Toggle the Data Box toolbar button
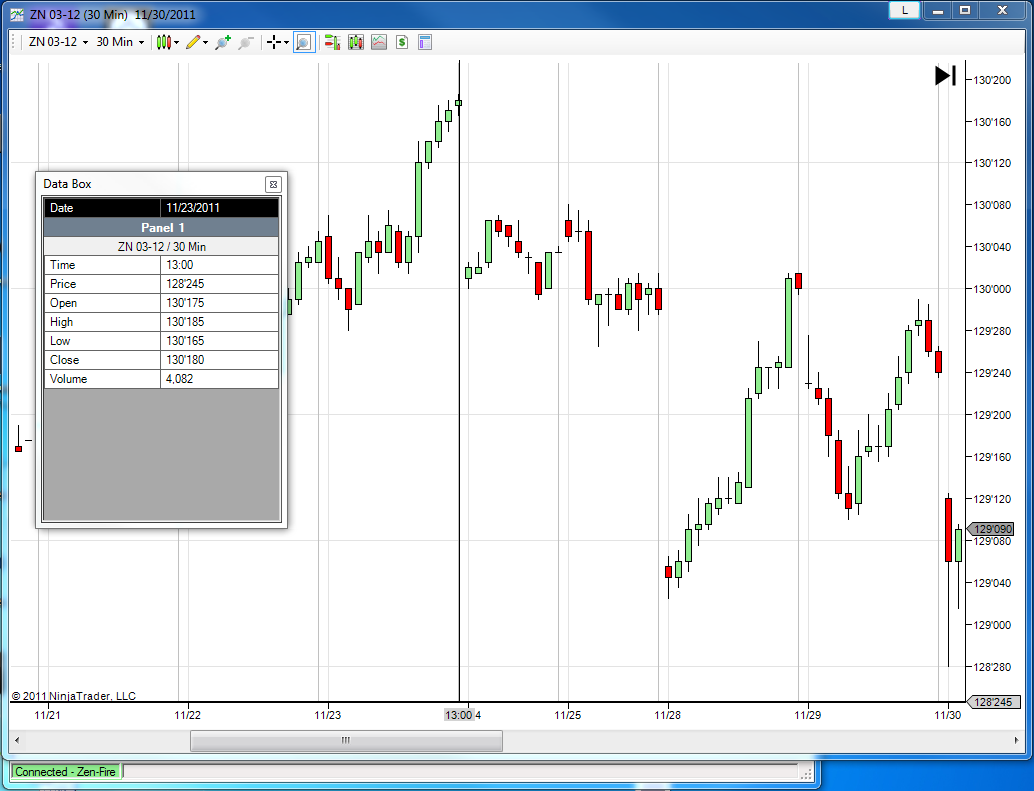 (303, 42)
